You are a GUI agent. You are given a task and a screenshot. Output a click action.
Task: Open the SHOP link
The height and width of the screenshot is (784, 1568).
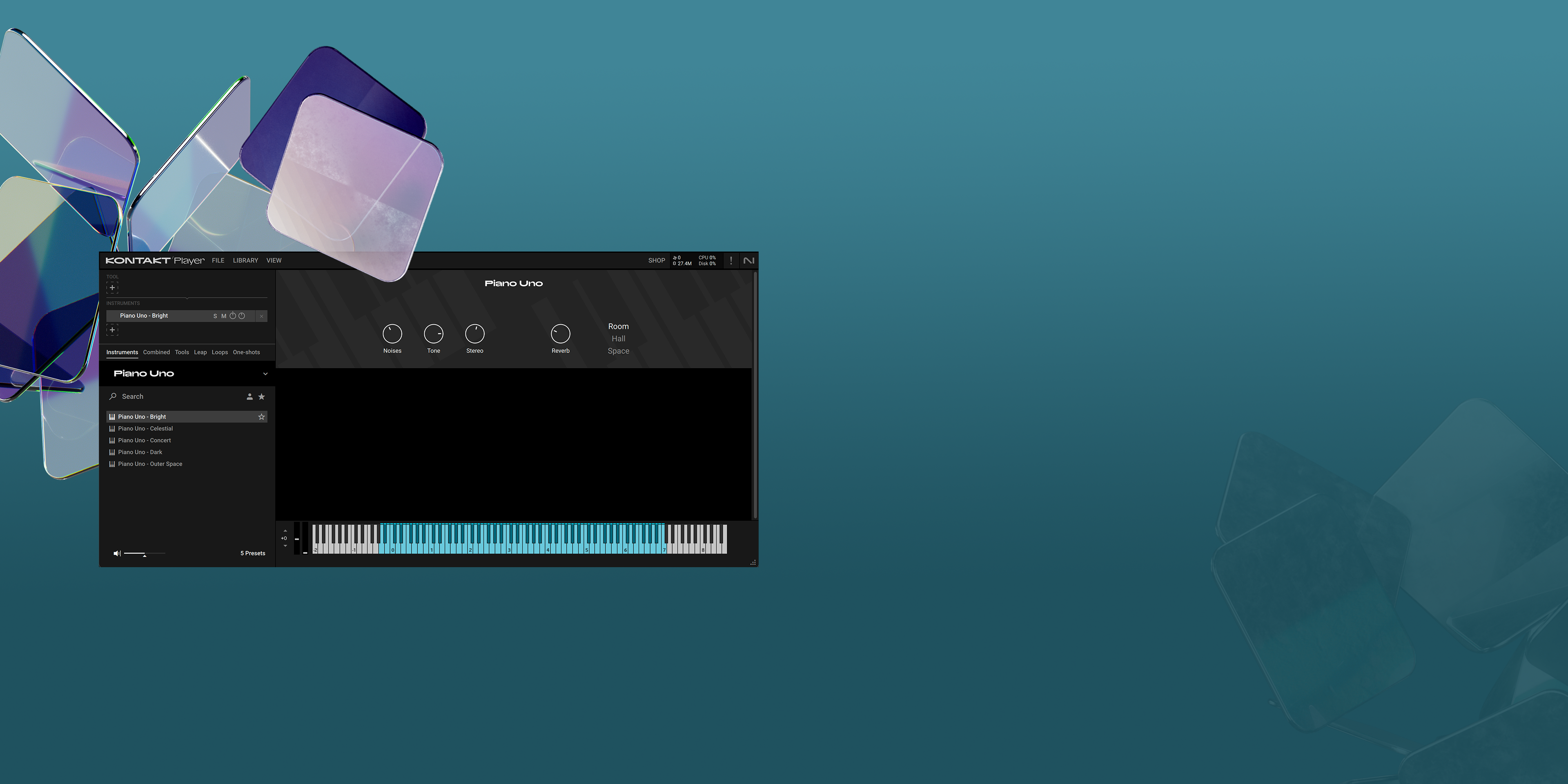(x=657, y=261)
